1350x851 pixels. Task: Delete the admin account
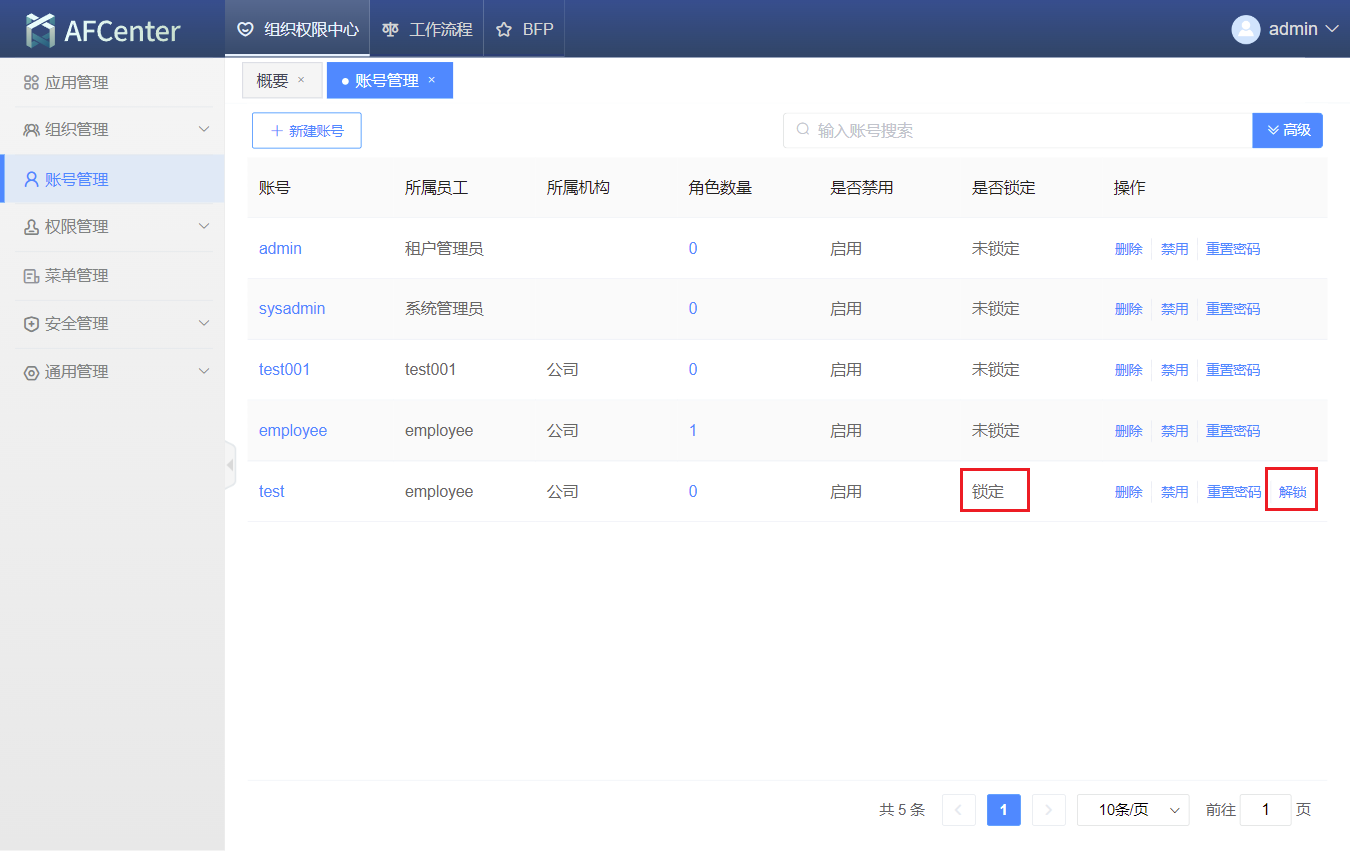(x=1128, y=249)
